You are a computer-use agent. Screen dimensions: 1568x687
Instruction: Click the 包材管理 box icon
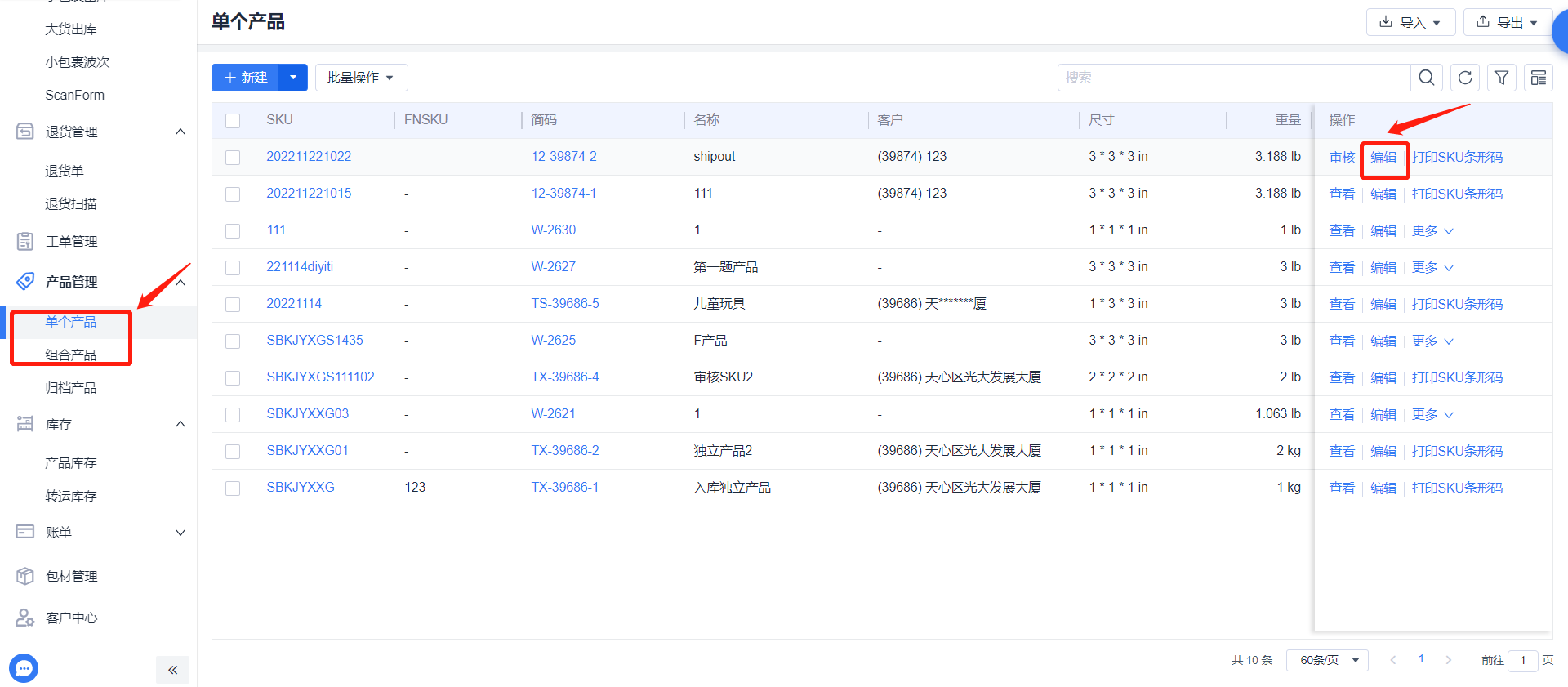[25, 576]
